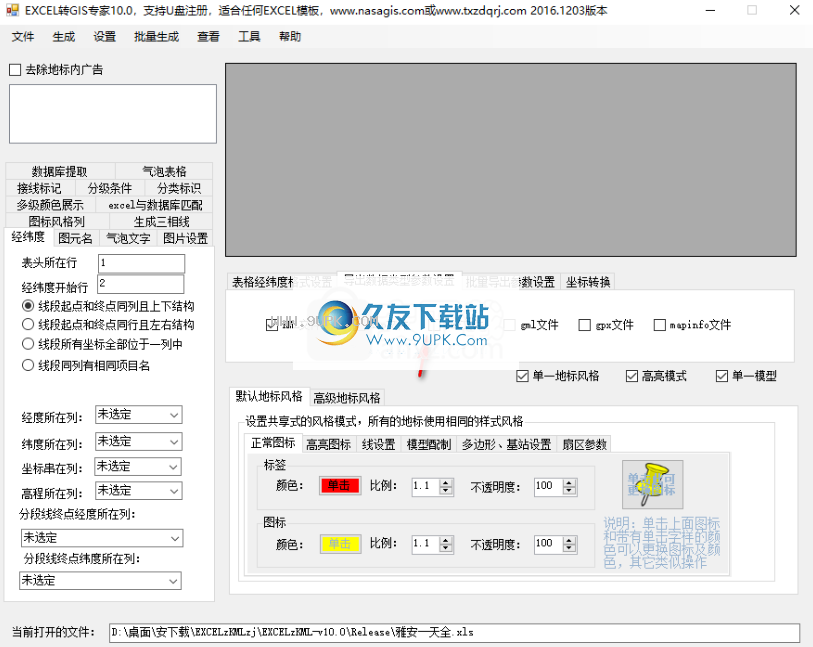
Task: Click the yellow pushpin placemark icon
Action: [x=652, y=484]
